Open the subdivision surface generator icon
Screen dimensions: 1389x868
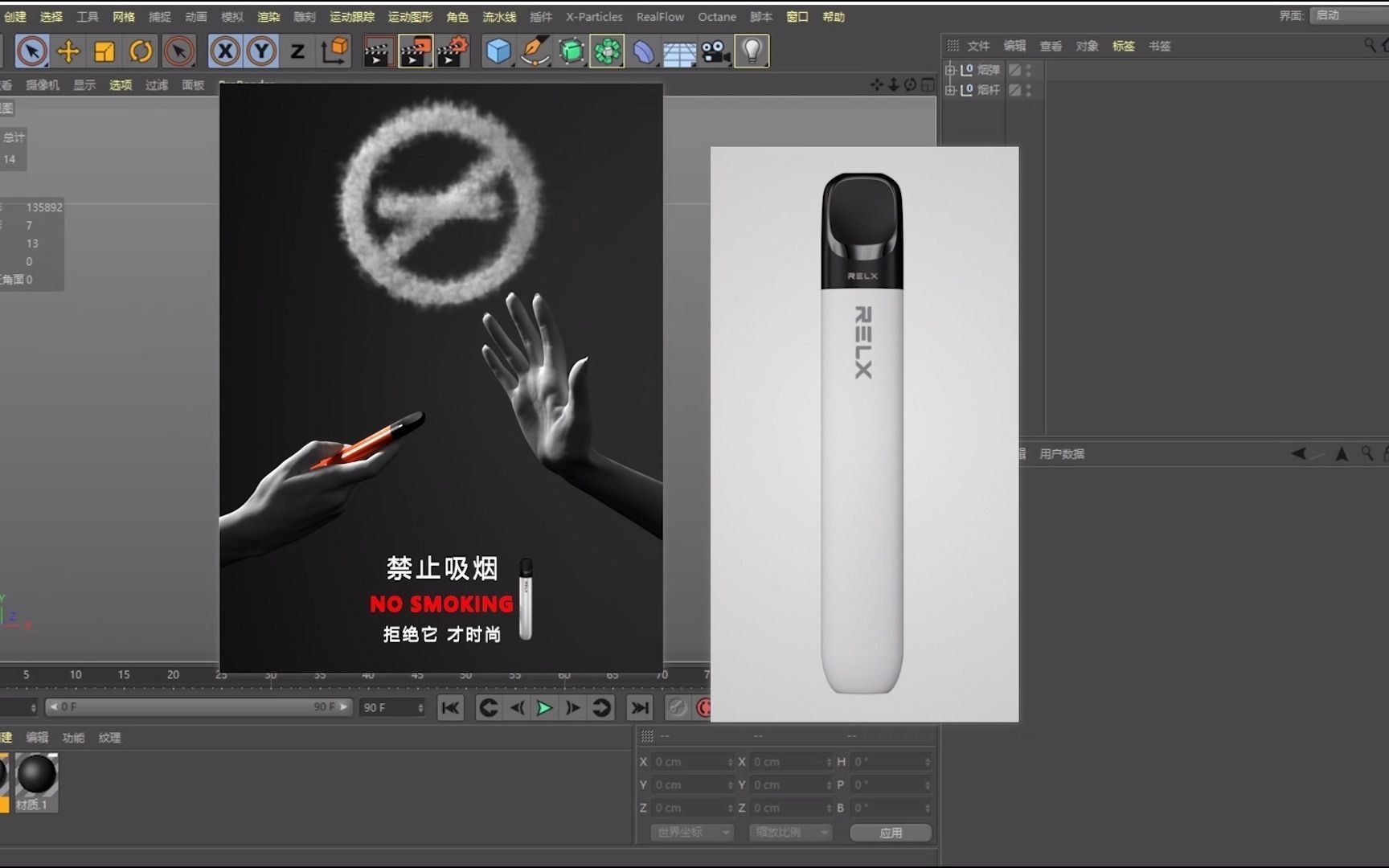(572, 51)
